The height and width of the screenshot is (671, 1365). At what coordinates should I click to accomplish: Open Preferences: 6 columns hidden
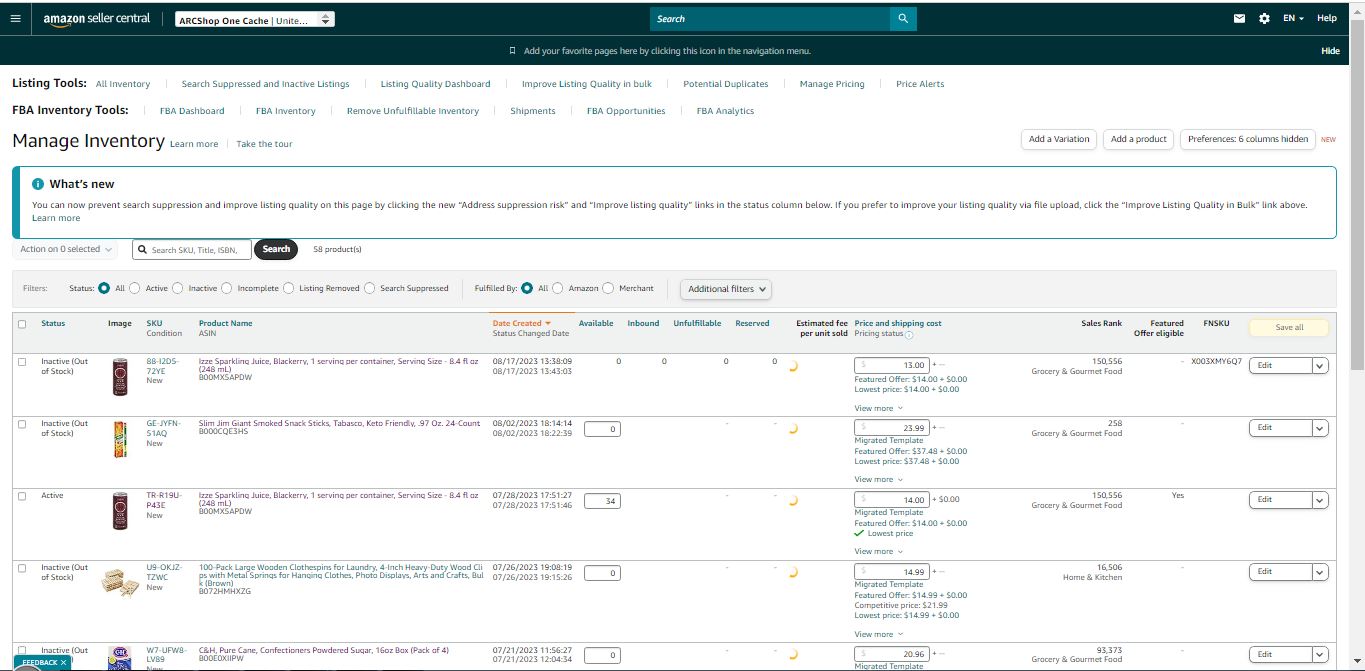coord(1248,139)
